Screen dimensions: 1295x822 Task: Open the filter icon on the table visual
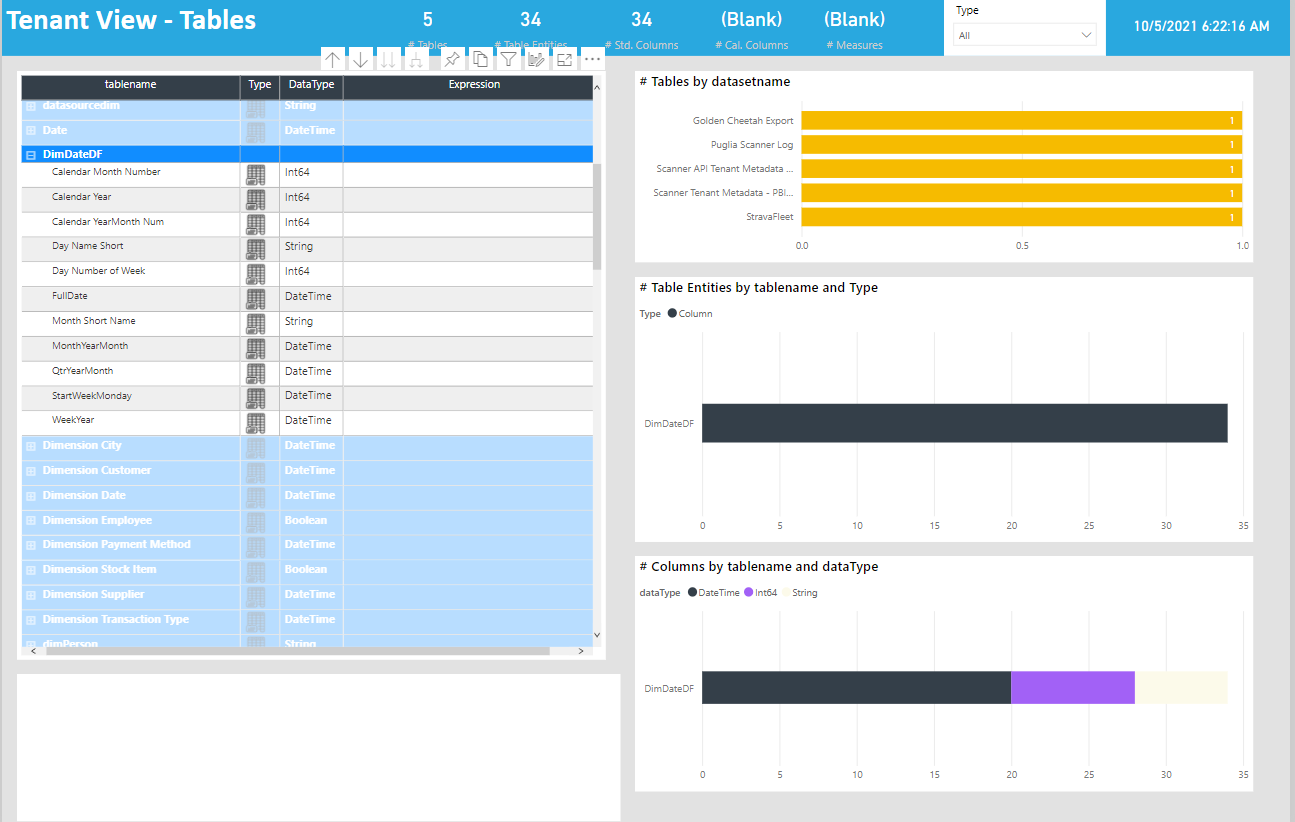(508, 58)
